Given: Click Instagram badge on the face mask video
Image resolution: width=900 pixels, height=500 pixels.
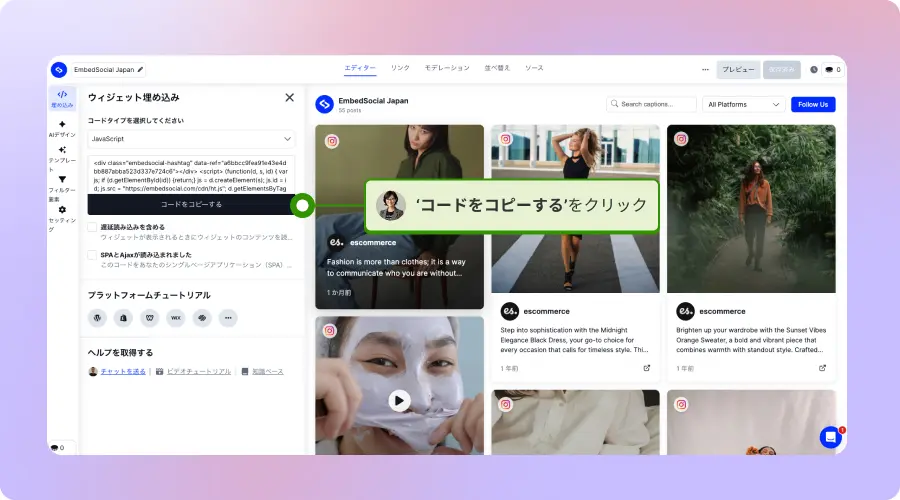Looking at the screenshot, I should pos(329,331).
